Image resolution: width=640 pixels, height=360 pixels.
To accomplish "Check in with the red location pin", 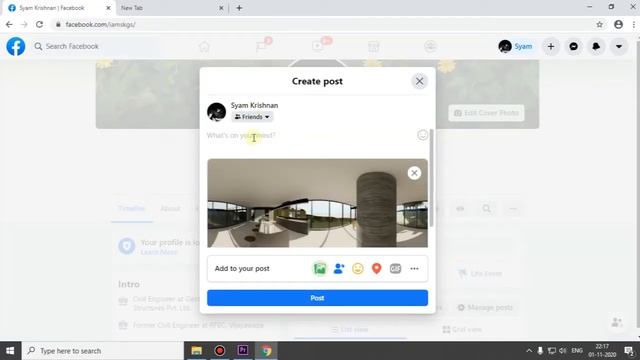I will tap(376, 269).
